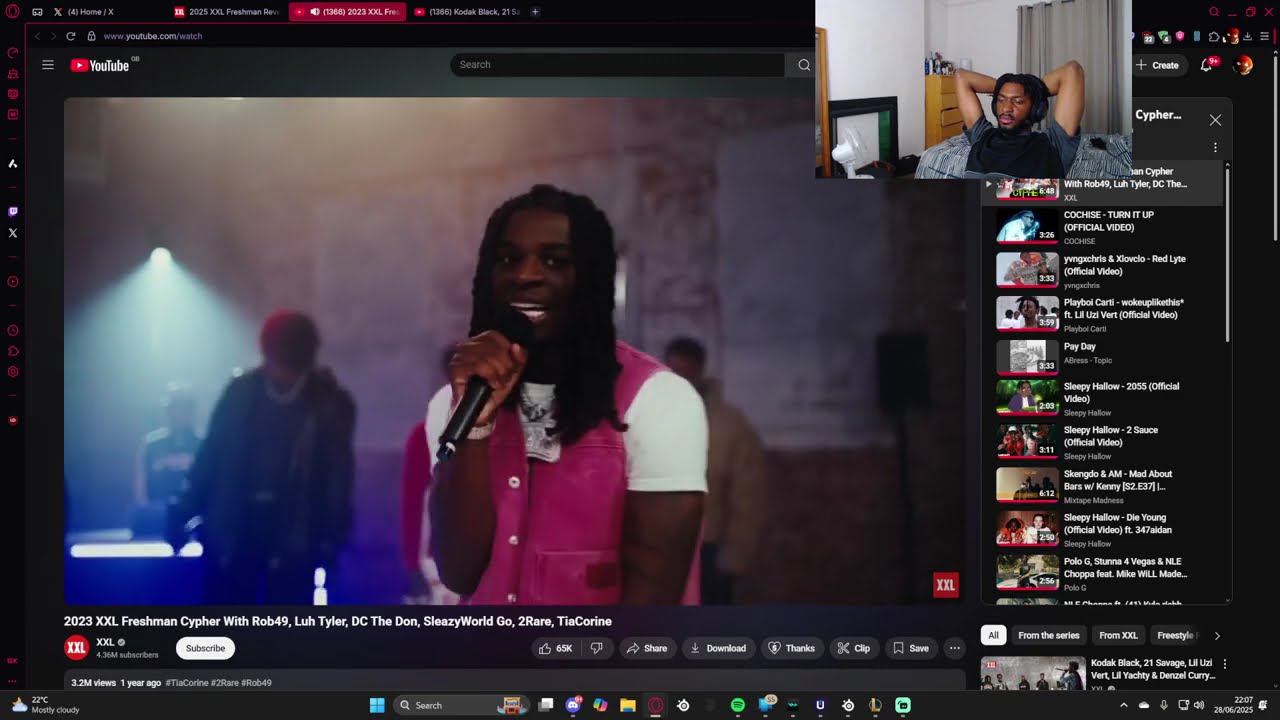Click the Clip button
Viewport: 1280px width, 720px height.
pyautogui.click(x=854, y=648)
